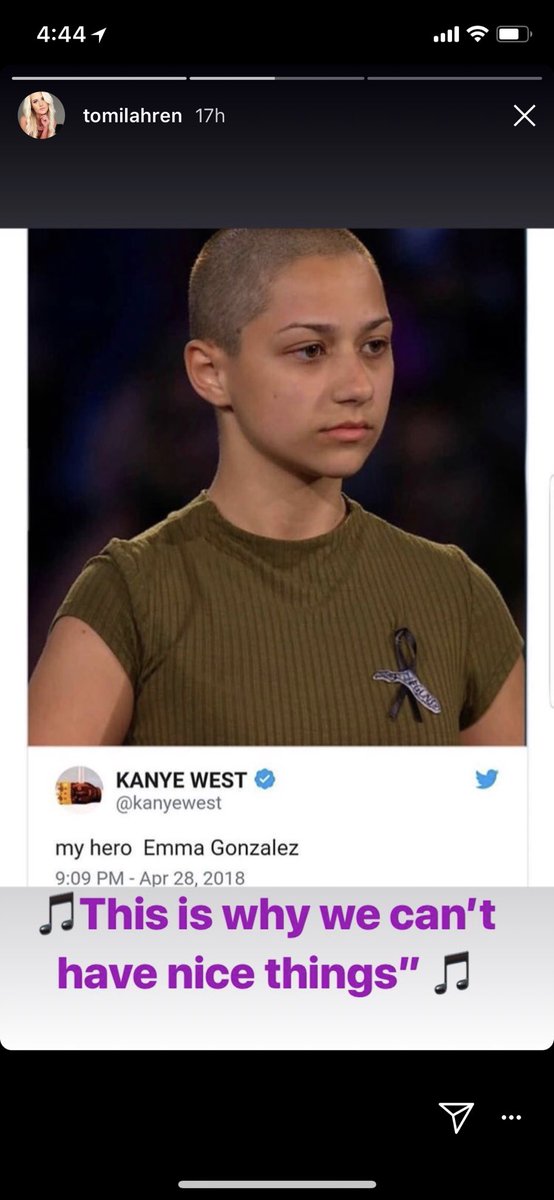Close the story with the X
The image size is (554, 1200).
pyautogui.click(x=524, y=116)
